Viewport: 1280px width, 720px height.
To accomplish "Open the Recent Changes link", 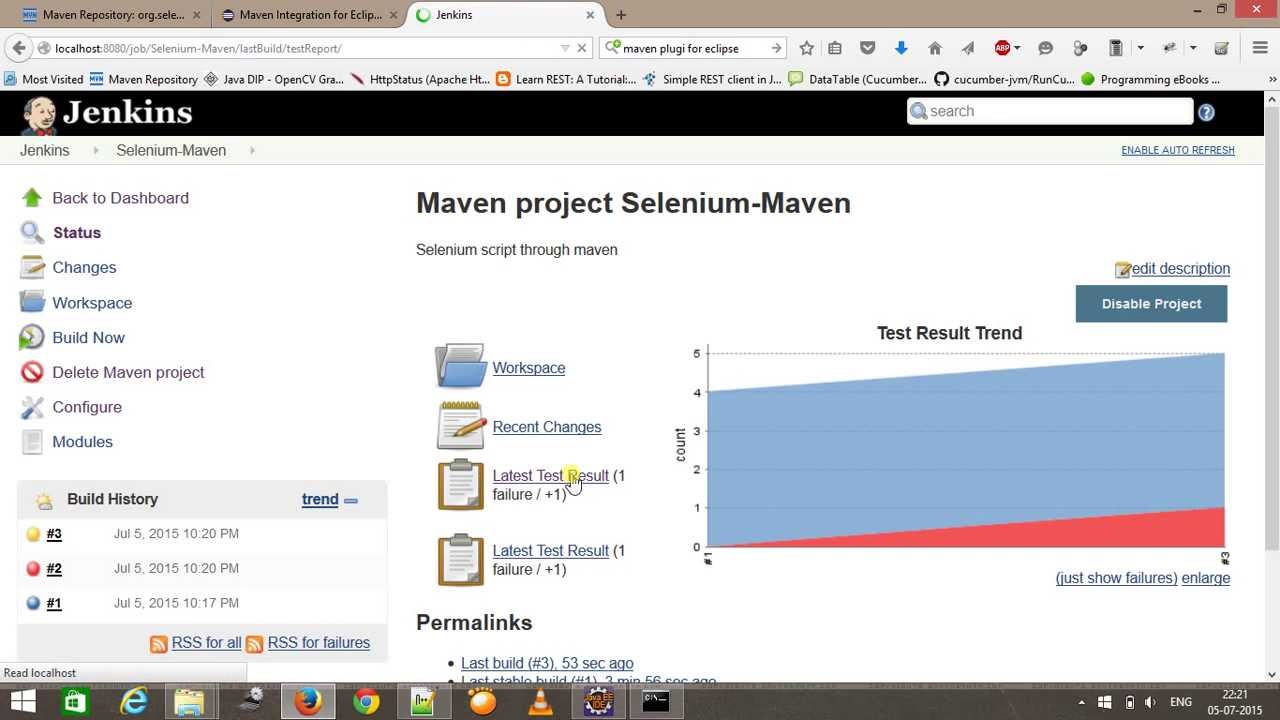I will (547, 427).
